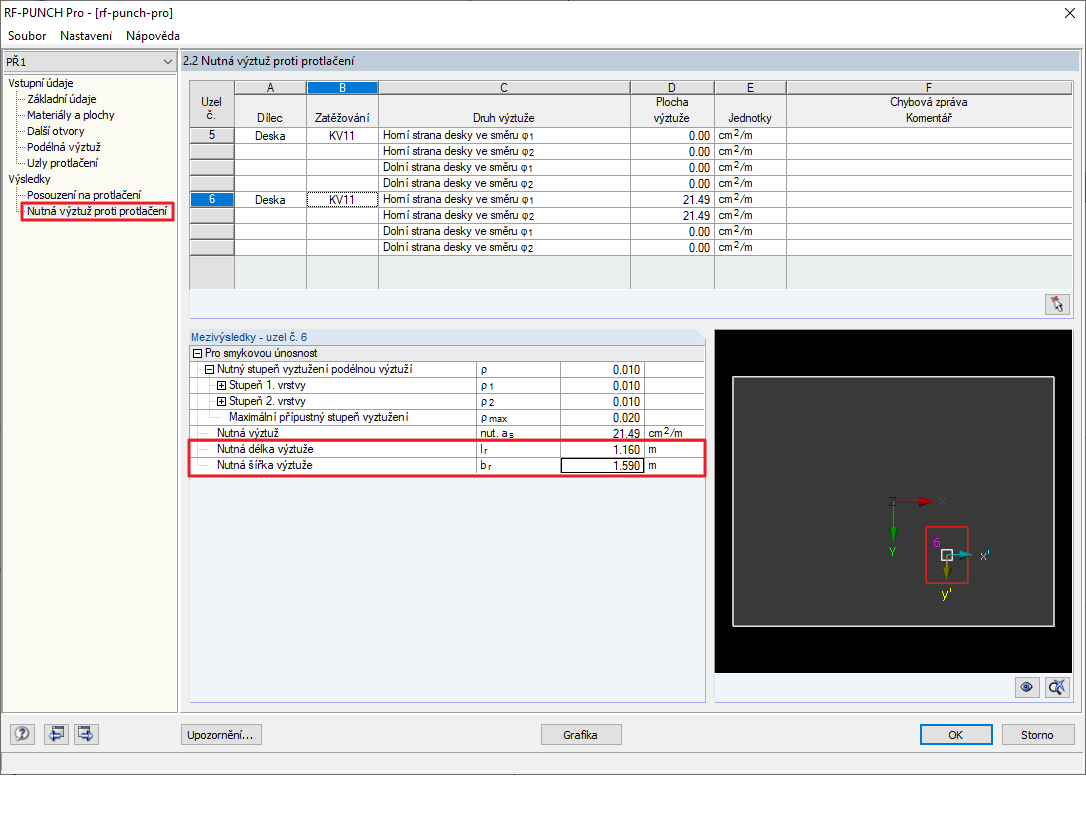Image resolution: width=1086 pixels, height=815 pixels.
Task: Click the 'Nutná výztuž' row label
Action: (x=248, y=433)
